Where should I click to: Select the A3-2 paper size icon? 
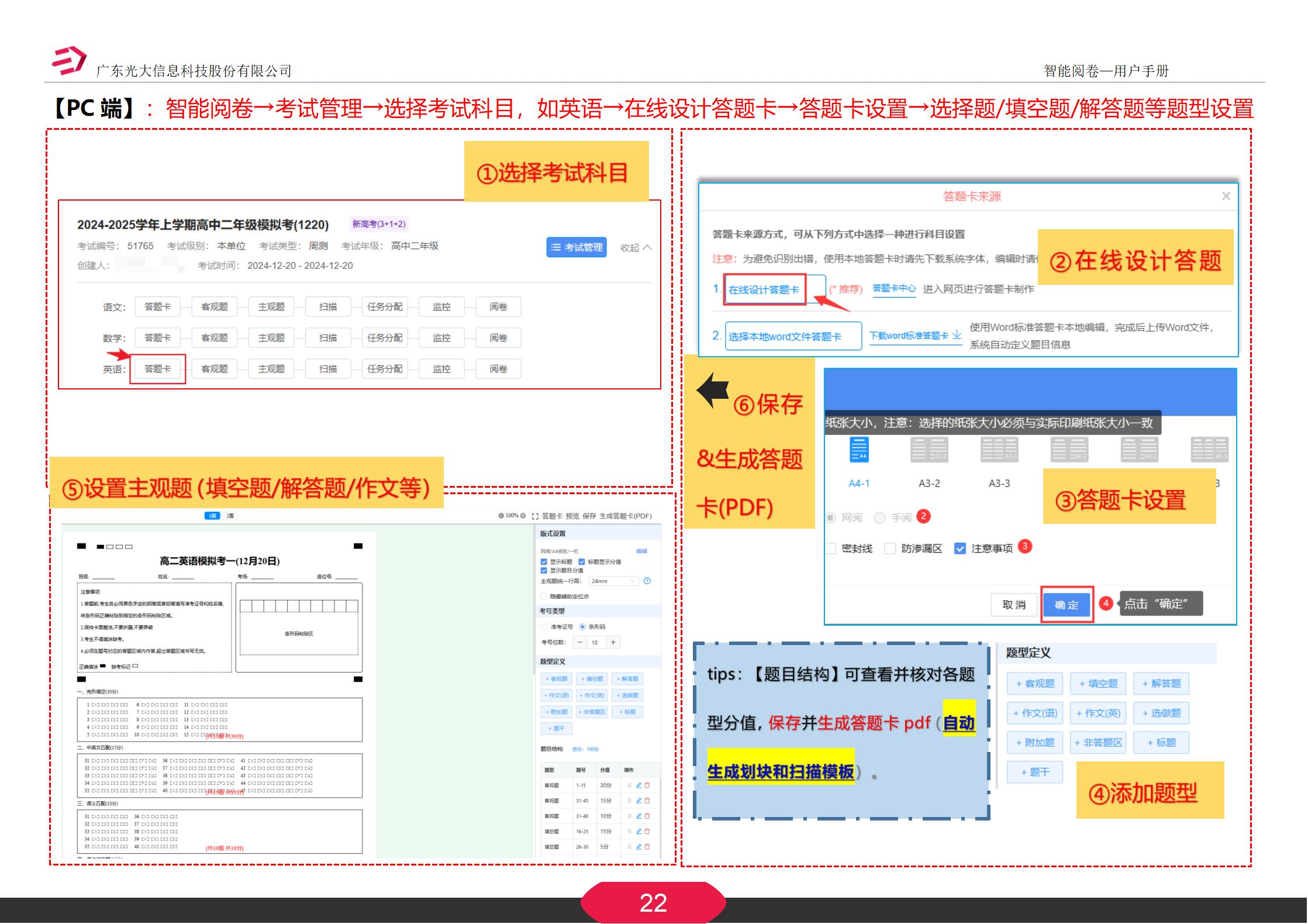(x=929, y=449)
